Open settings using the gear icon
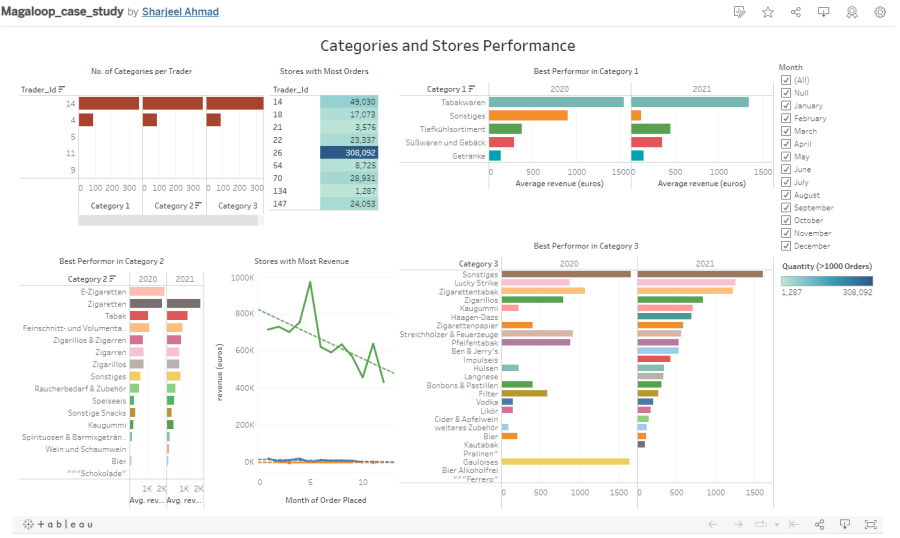 click(880, 12)
